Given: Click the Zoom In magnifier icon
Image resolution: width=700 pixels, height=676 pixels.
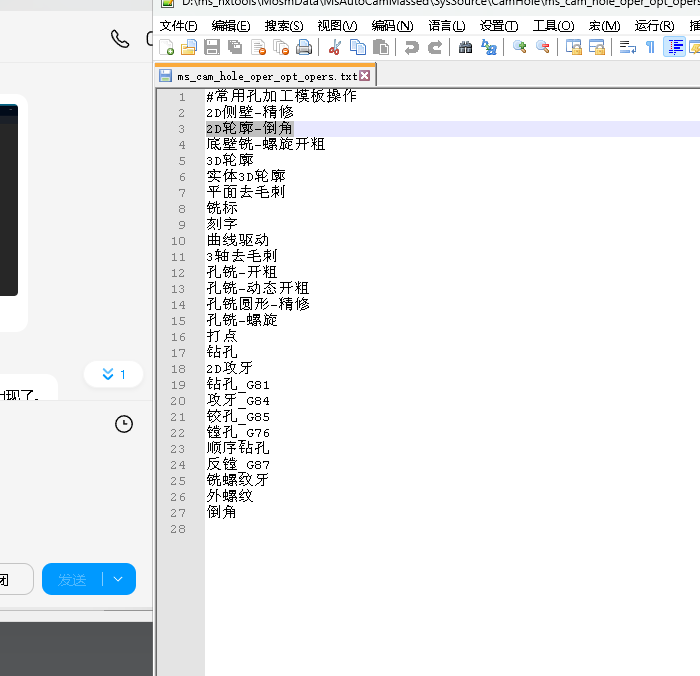Looking at the screenshot, I should point(520,47).
